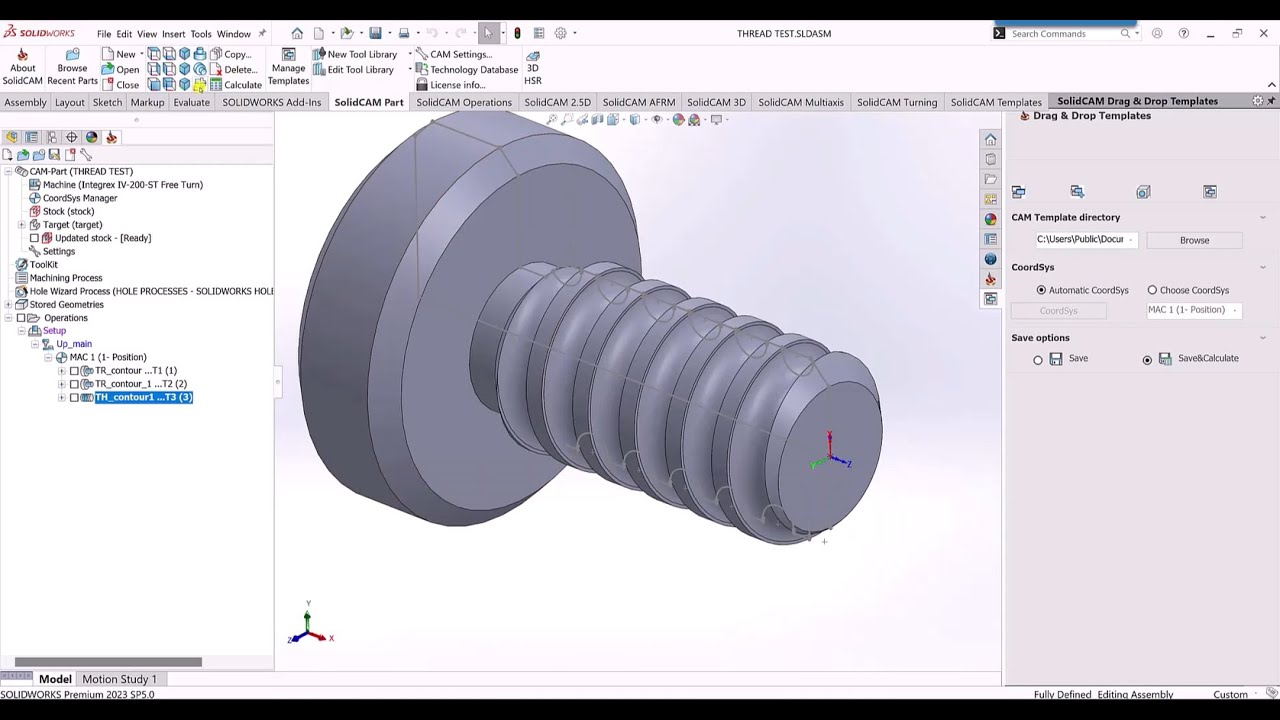This screenshot has width=1280, height=720.
Task: Browse Recent Parts in the ribbon
Action: click(72, 68)
